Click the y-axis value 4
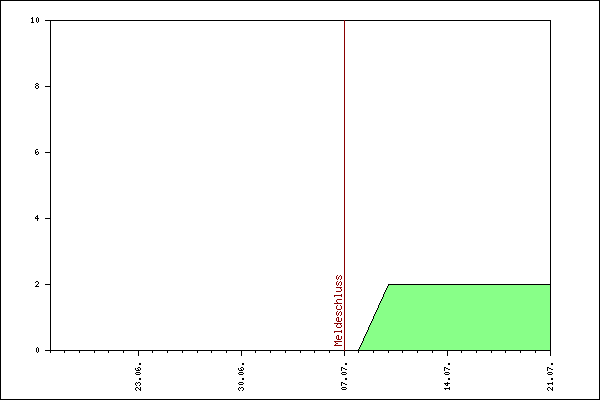Screen dimensions: 600x400 38,218
